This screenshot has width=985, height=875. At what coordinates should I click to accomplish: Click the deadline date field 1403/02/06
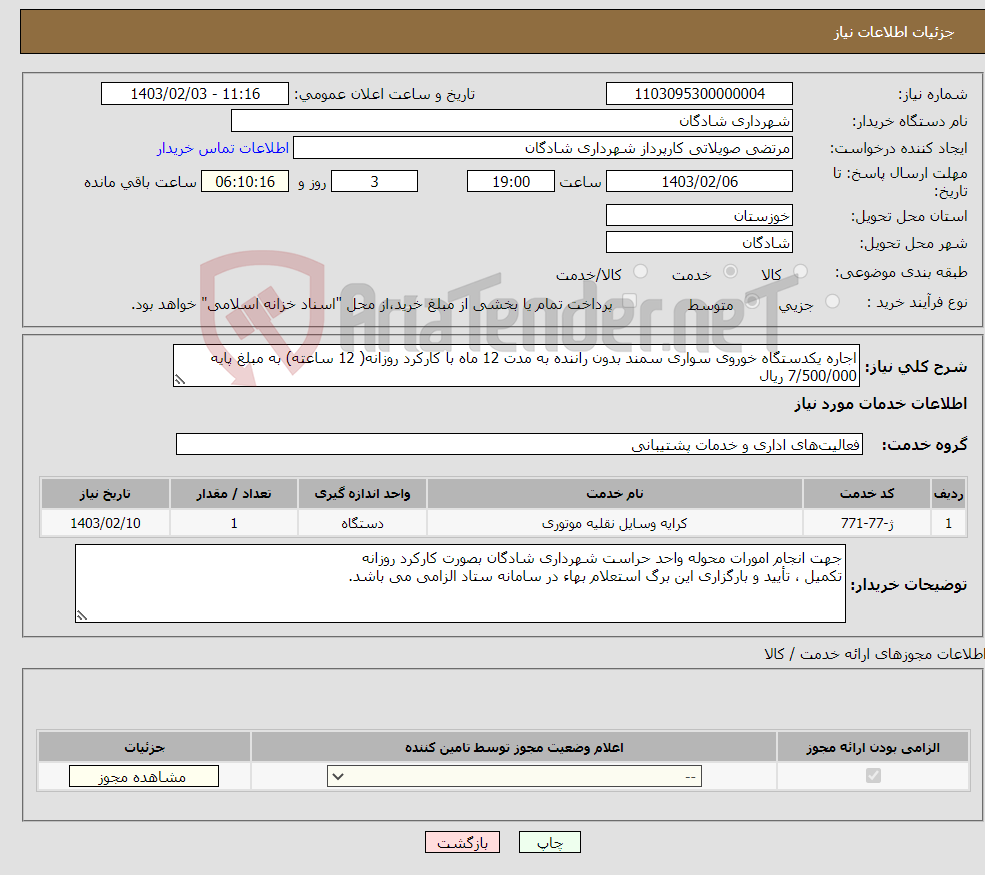699,182
